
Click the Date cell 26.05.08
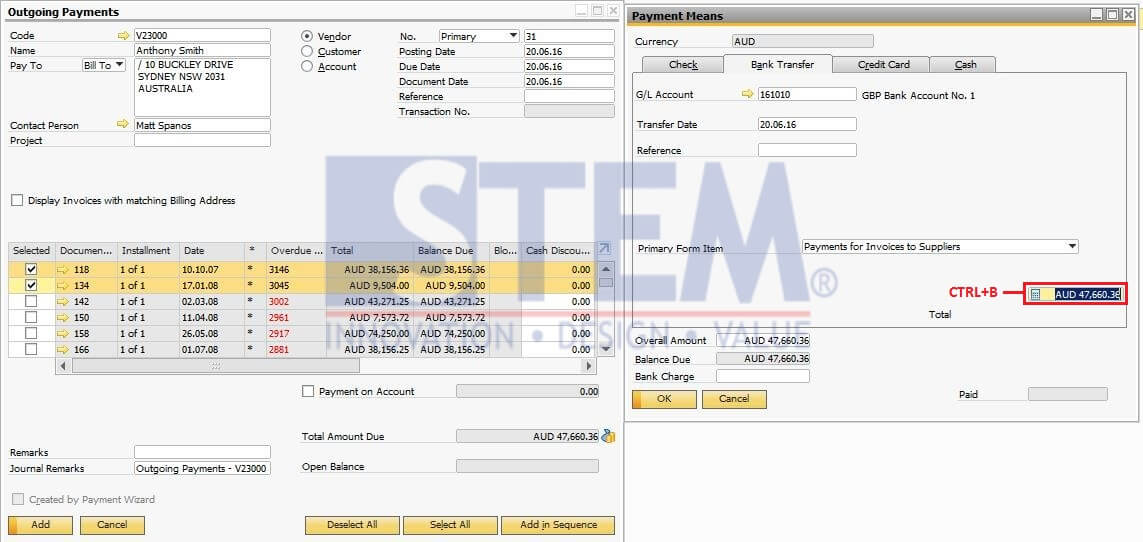212,334
